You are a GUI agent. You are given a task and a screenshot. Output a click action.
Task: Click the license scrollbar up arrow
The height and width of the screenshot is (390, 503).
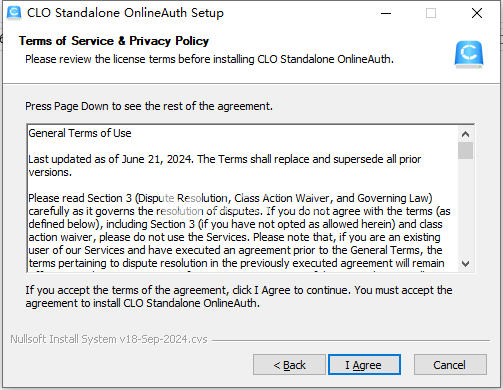coord(465,134)
